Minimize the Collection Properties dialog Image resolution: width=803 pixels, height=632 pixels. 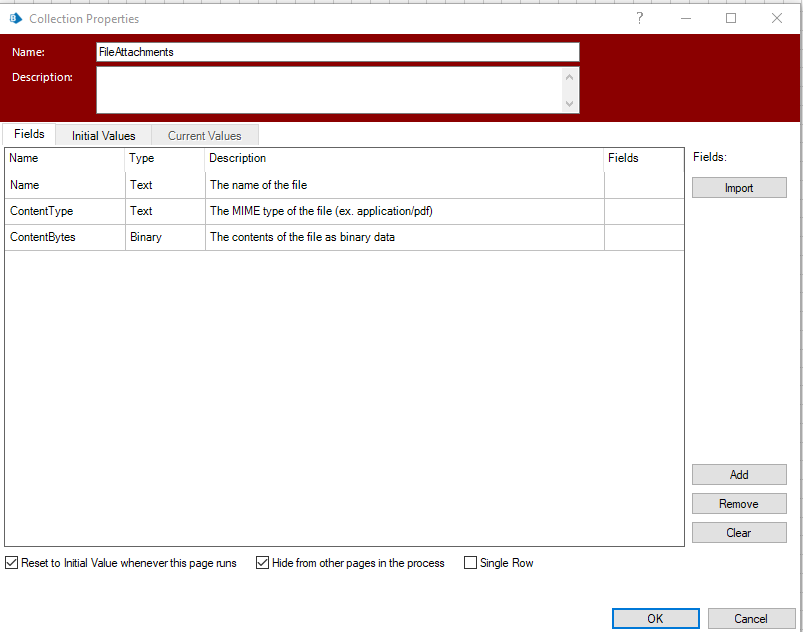click(685, 18)
